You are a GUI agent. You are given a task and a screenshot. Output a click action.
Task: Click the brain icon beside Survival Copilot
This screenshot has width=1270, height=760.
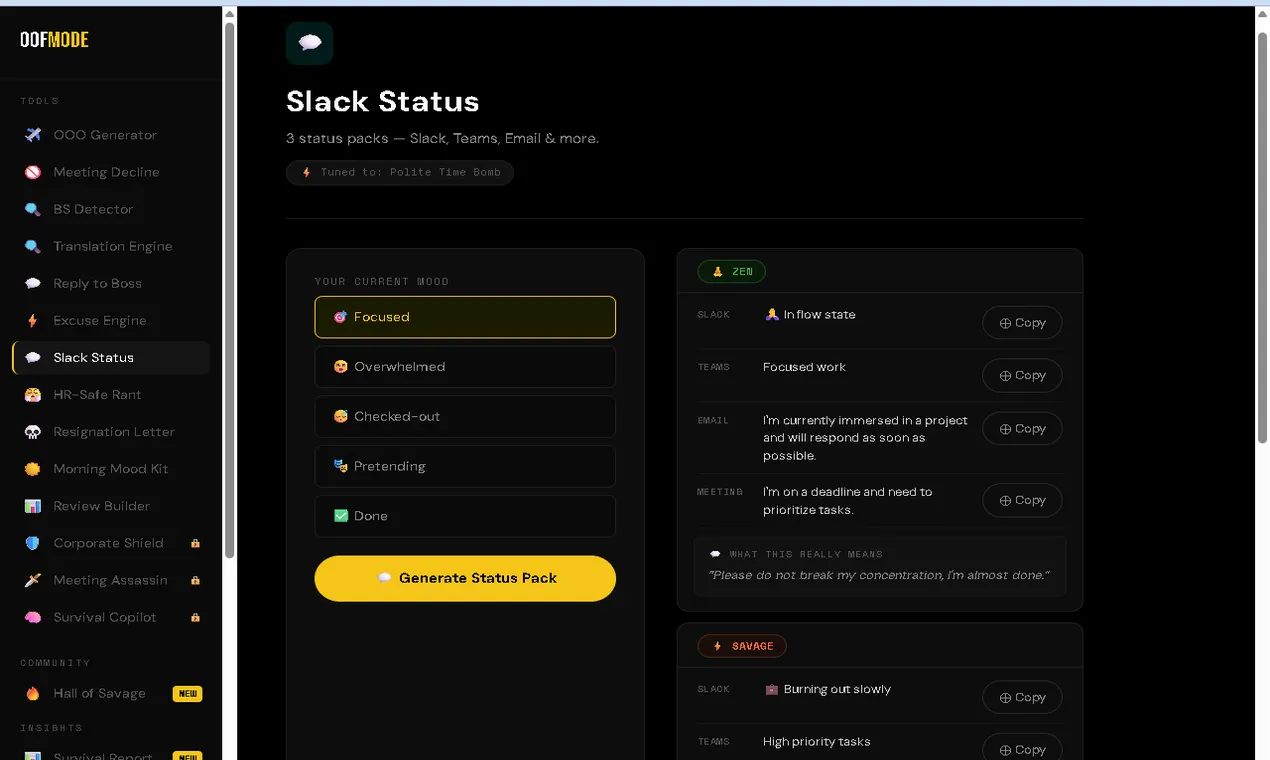tap(33, 617)
